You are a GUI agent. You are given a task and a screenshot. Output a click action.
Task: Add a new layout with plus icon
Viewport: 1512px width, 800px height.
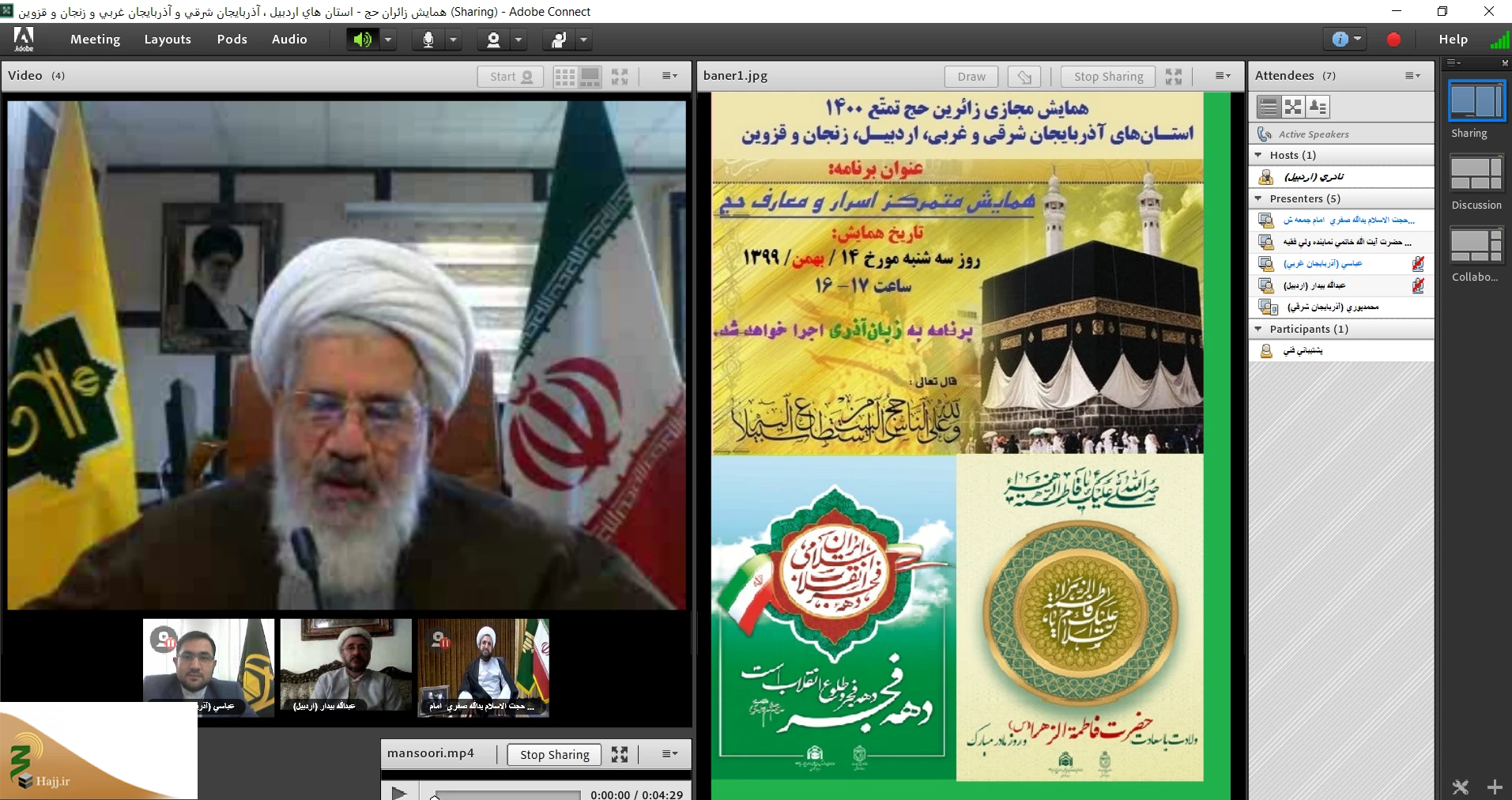[1495, 787]
